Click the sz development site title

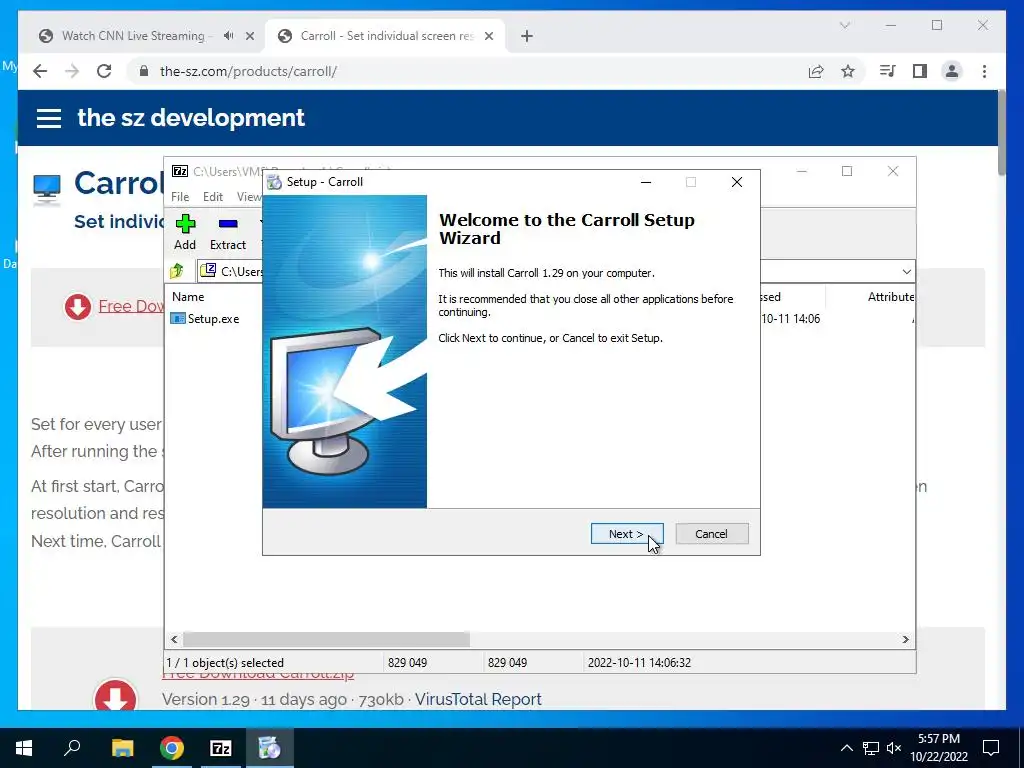click(x=191, y=118)
